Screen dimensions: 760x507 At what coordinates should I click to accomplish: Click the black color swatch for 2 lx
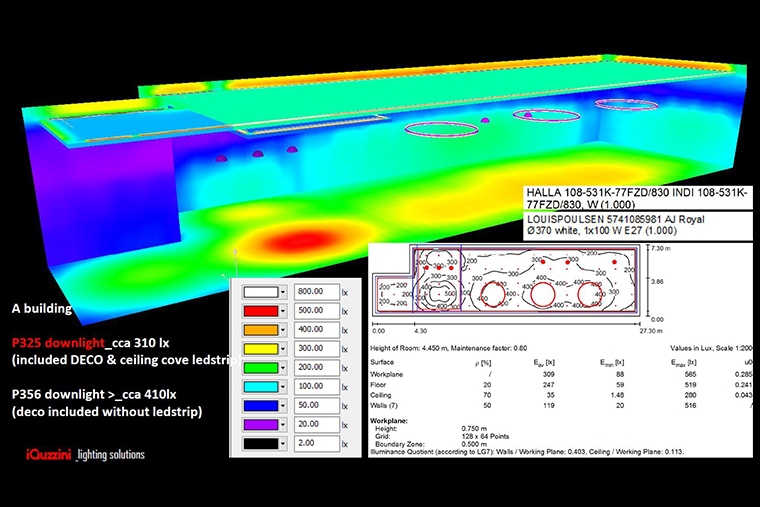pyautogui.click(x=261, y=443)
